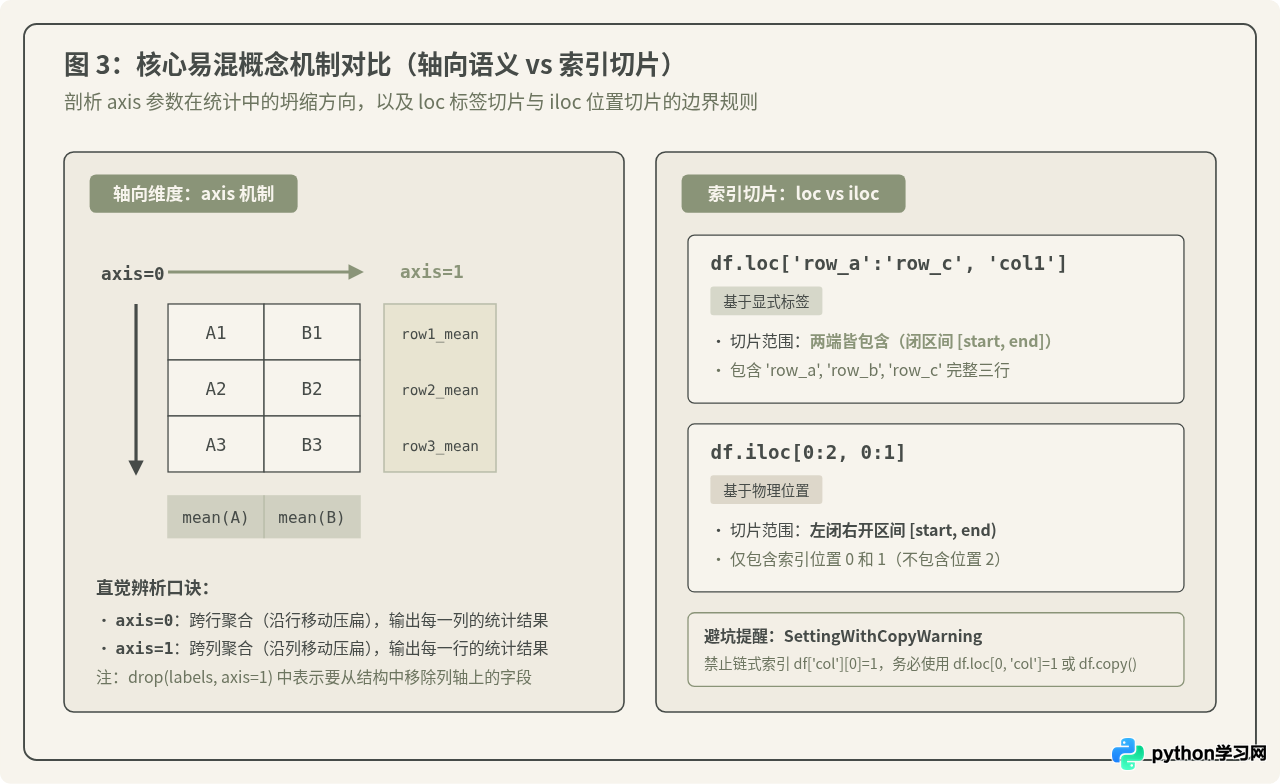Click the 'axis=0' label

click(132, 273)
